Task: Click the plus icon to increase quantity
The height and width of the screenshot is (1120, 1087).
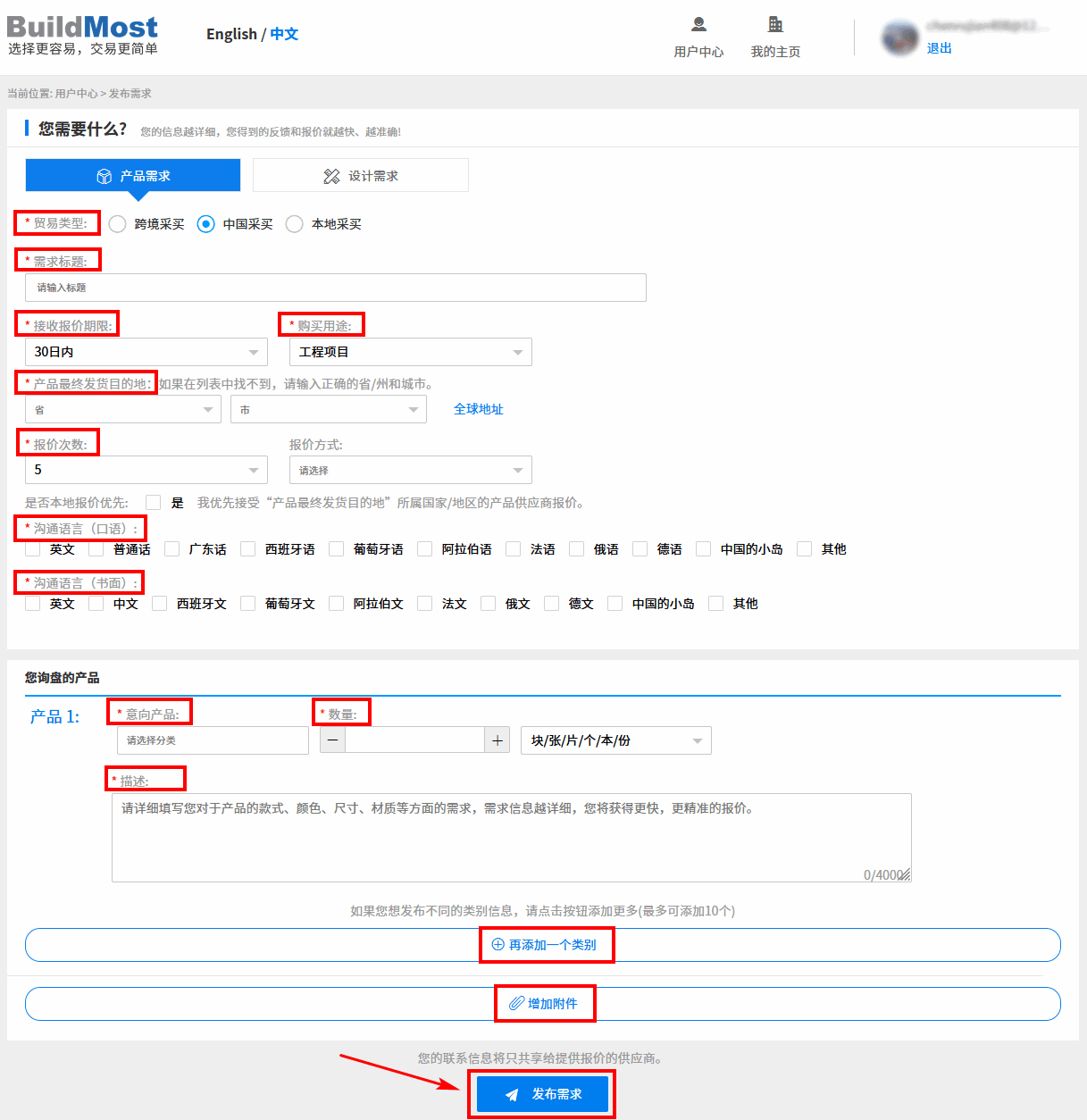Action: pos(498,740)
